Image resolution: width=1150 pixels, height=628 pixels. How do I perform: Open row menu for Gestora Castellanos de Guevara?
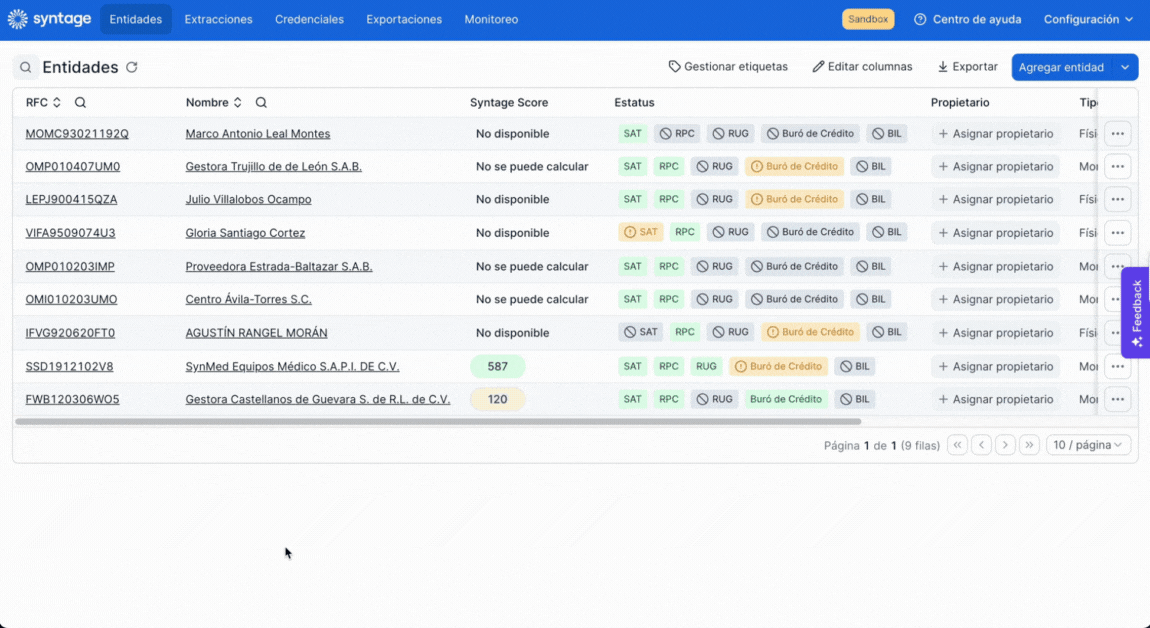[1117, 399]
